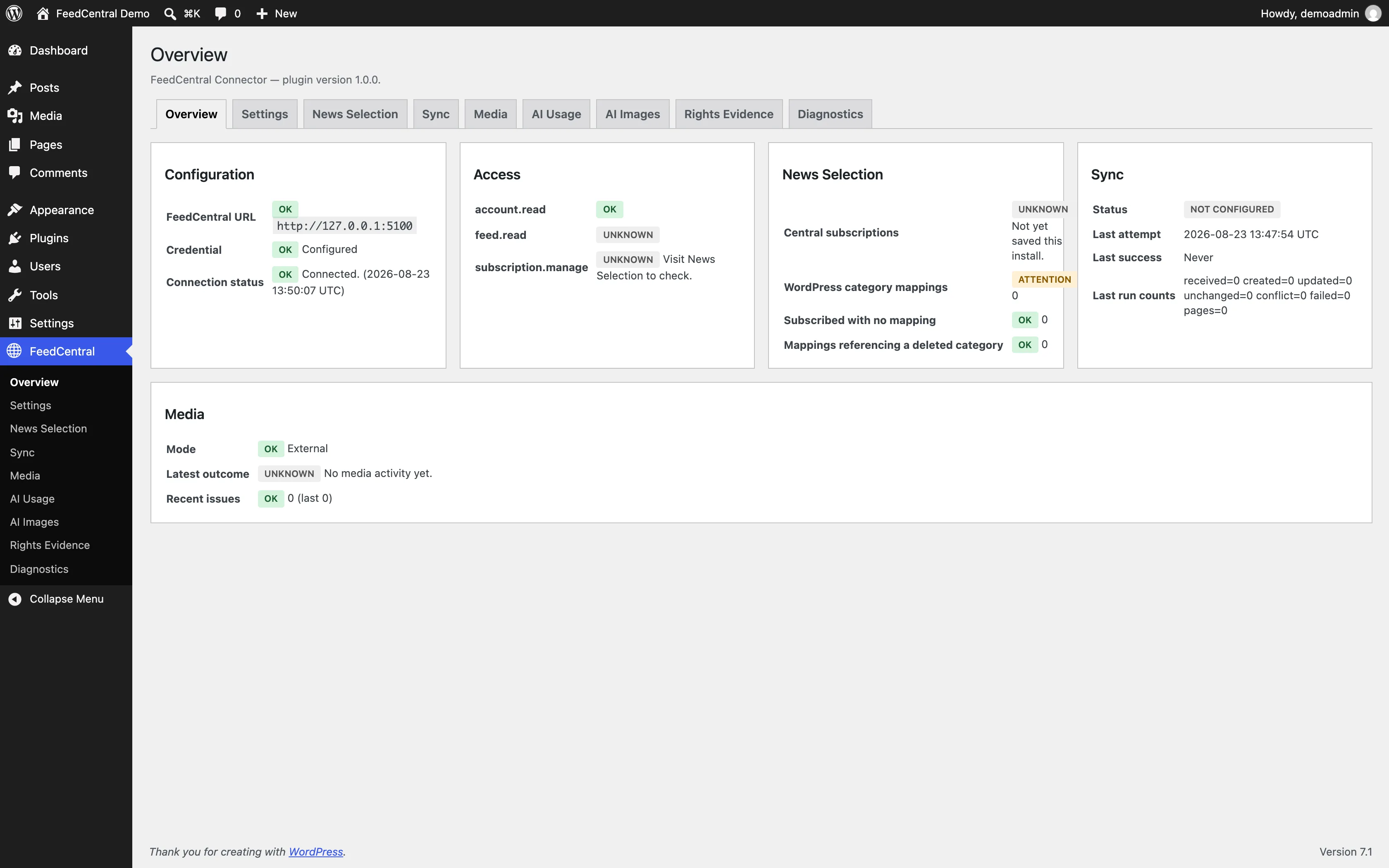Go to Rights Evidence in sidebar submenu
The image size is (1389, 868).
coord(49,545)
